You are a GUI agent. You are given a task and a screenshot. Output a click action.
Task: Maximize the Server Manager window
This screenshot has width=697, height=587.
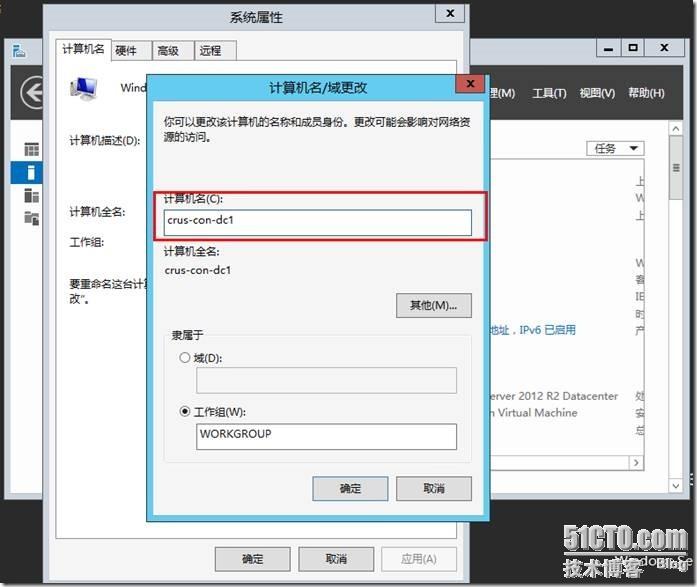point(633,48)
